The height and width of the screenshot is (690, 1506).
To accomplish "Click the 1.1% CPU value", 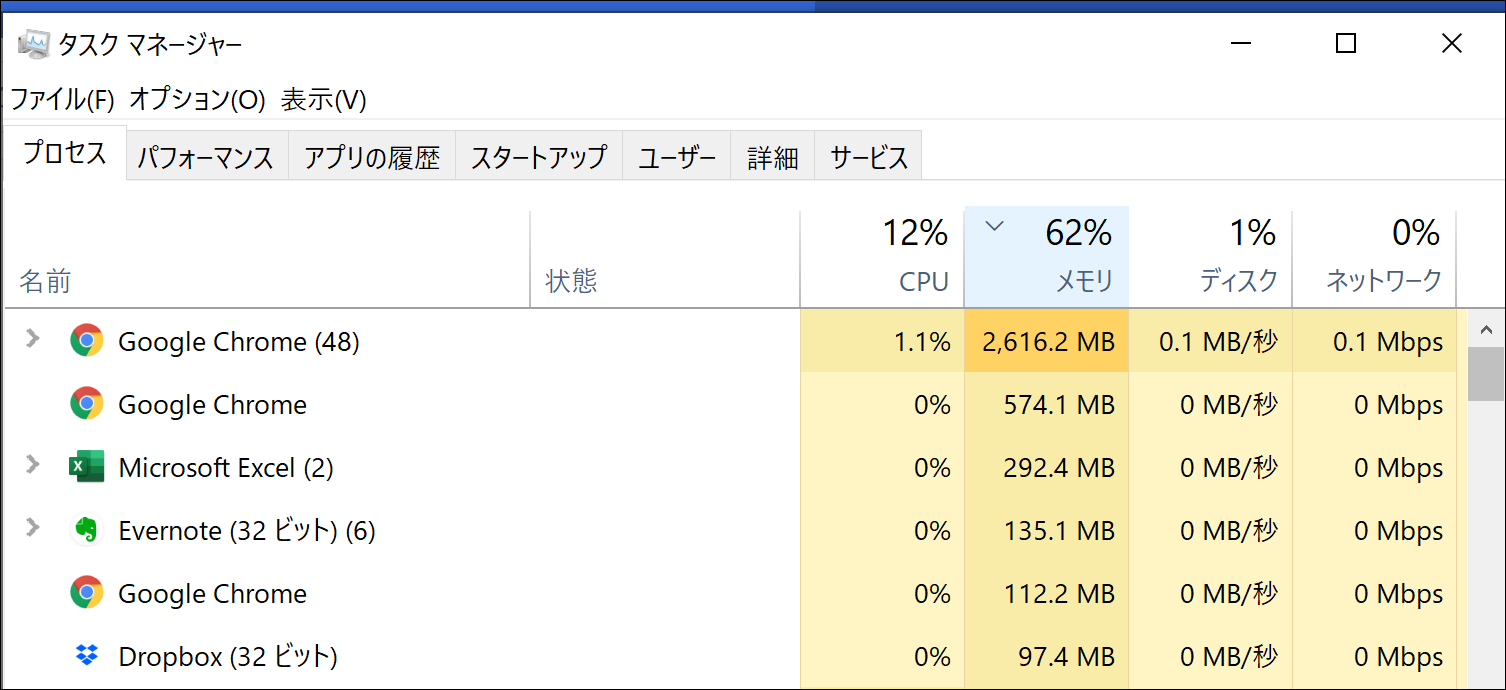I will [922, 342].
